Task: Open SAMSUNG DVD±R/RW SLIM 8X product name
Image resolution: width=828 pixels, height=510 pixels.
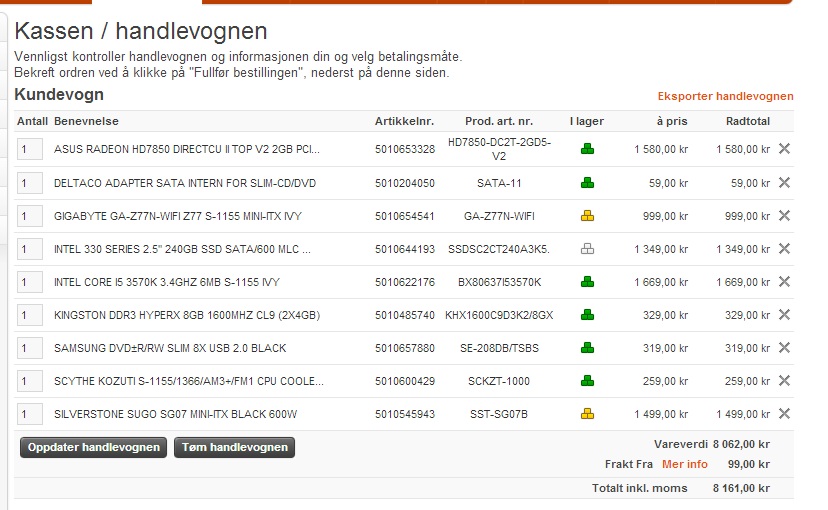Action: pos(170,348)
